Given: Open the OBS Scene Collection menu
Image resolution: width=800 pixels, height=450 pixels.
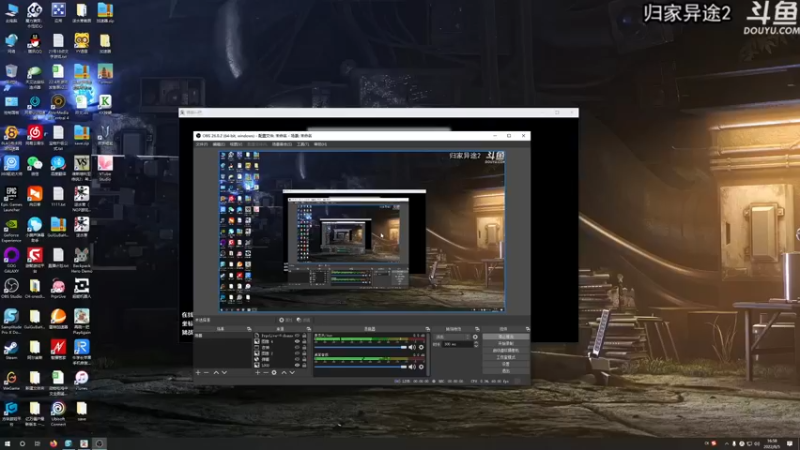Looking at the screenshot, I should click(x=282, y=144).
